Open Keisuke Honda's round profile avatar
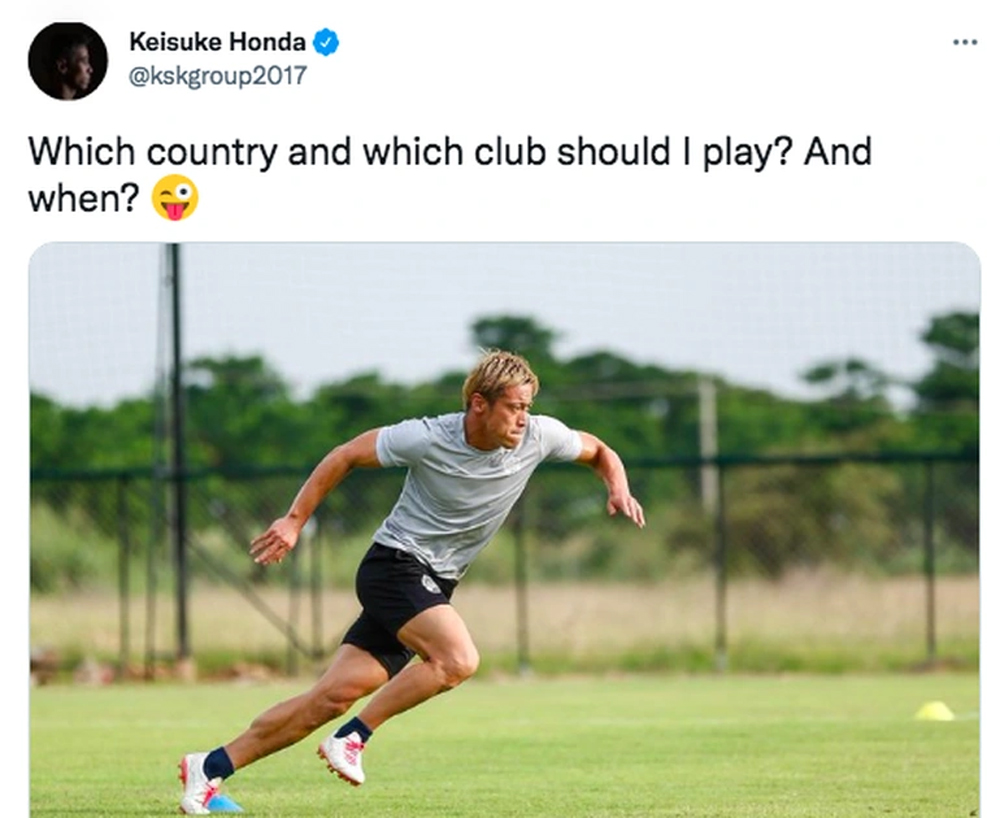Image resolution: width=1000 pixels, height=818 pixels. coord(68,61)
